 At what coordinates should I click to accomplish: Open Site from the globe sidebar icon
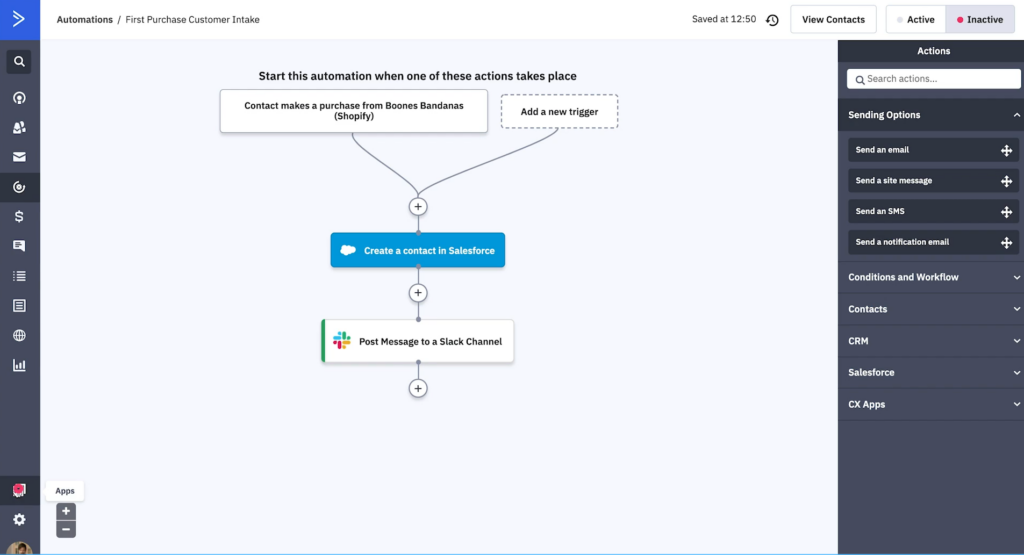coord(19,335)
